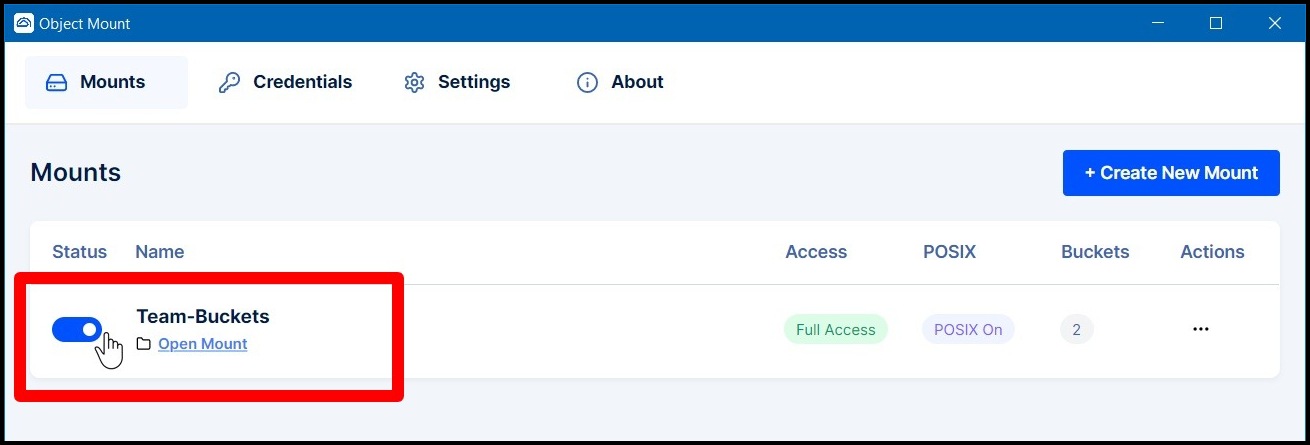1310x445 pixels.
Task: Select the Team-Buckets mount name
Action: pyautogui.click(x=203, y=316)
